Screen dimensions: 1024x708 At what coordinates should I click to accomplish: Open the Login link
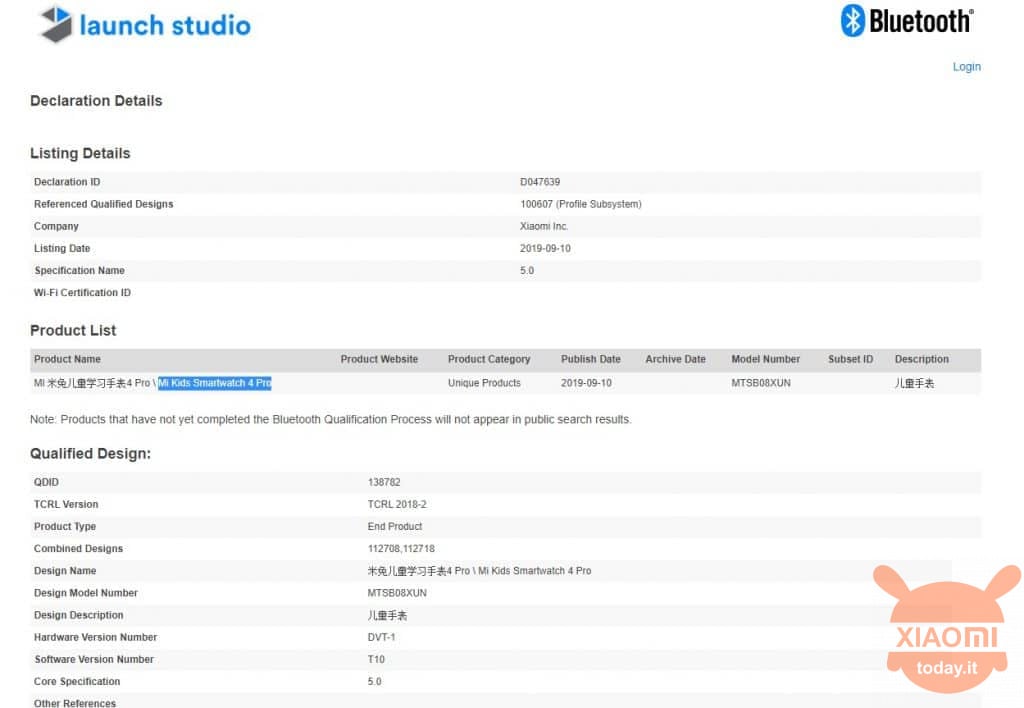coord(967,67)
